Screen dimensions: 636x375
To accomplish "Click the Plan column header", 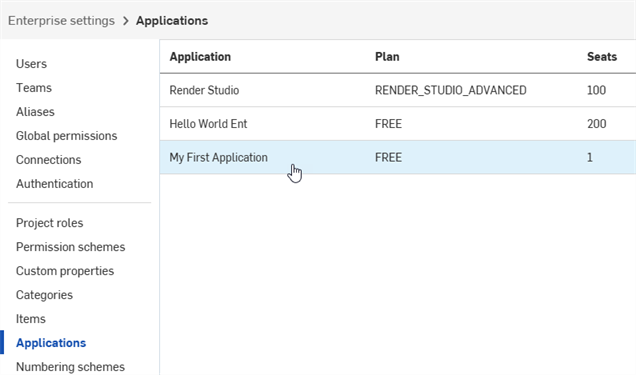I will [387, 57].
